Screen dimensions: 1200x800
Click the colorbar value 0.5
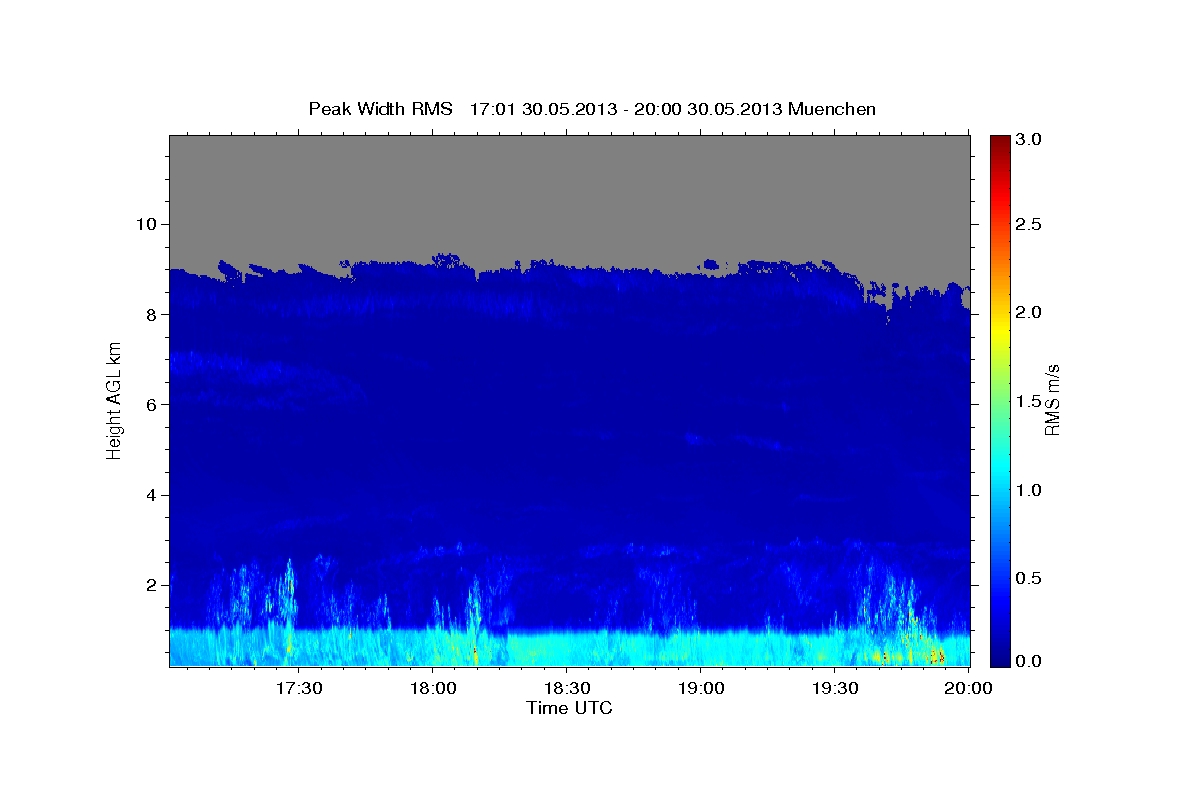pos(1030,578)
